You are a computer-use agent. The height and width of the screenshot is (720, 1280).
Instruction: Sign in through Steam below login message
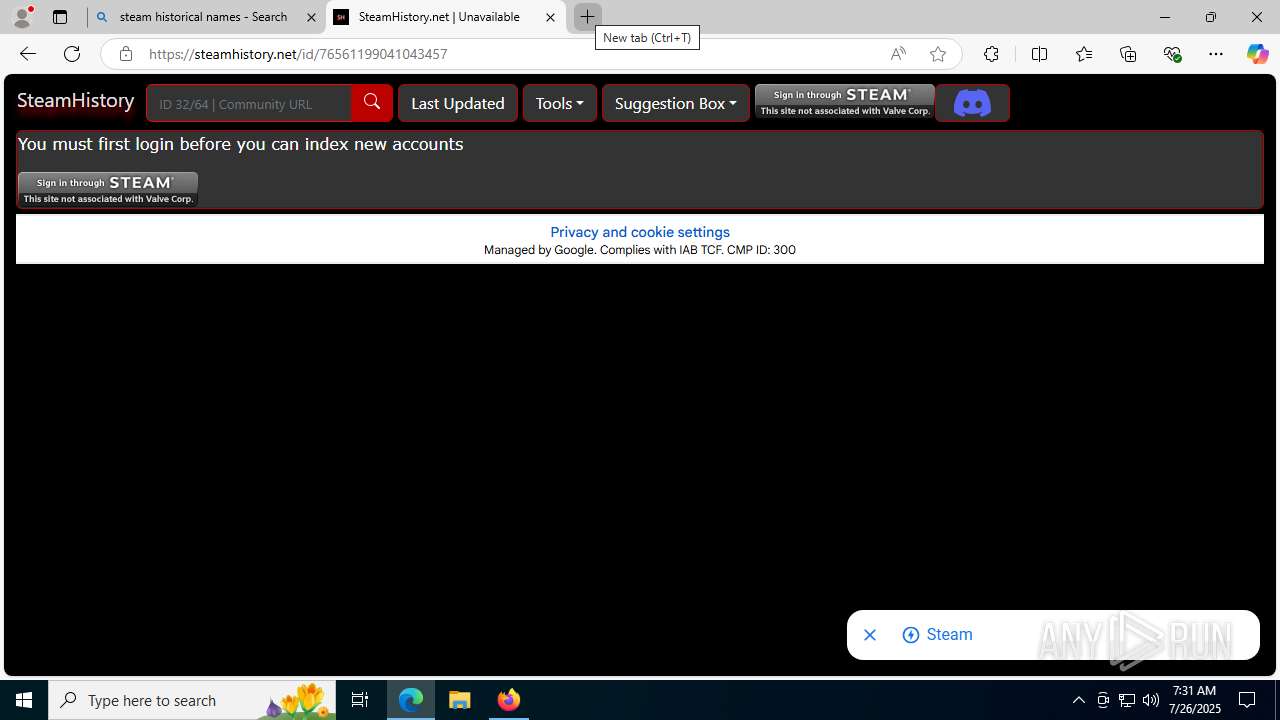108,189
